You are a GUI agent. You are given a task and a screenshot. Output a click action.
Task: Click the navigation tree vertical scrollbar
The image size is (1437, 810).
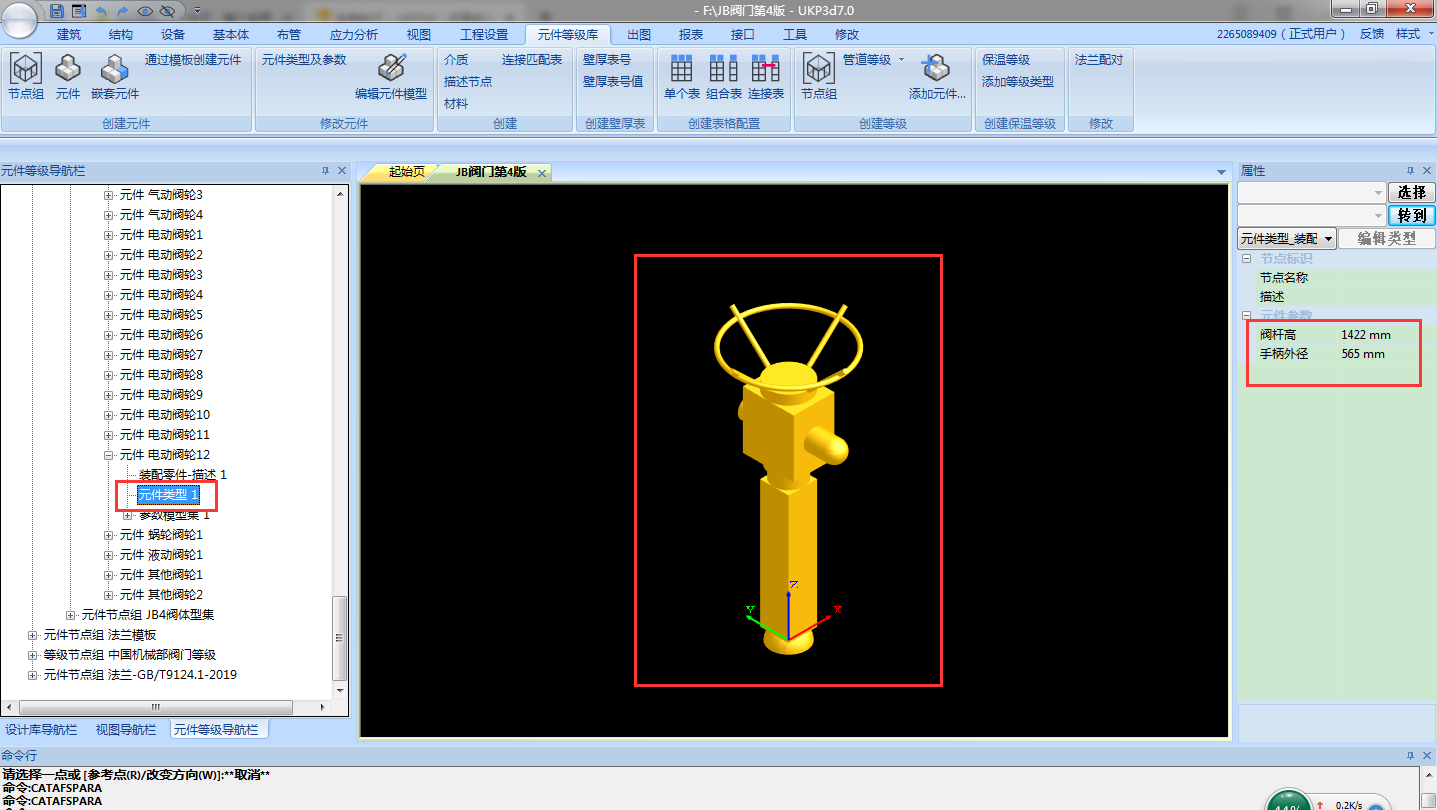pyautogui.click(x=340, y=450)
